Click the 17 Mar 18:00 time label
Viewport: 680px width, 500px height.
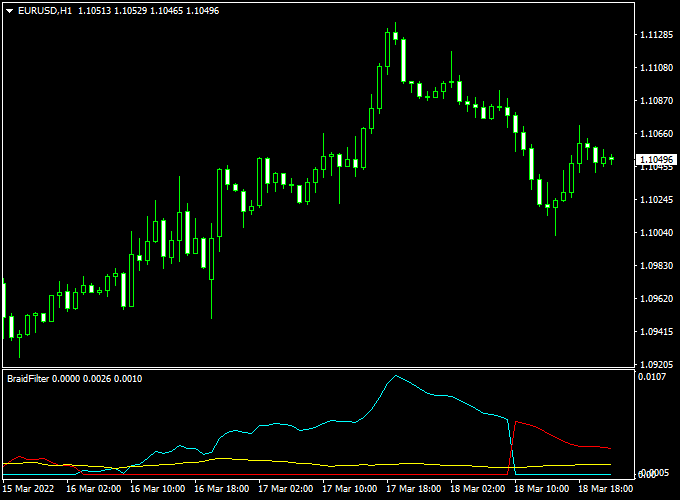(413, 489)
